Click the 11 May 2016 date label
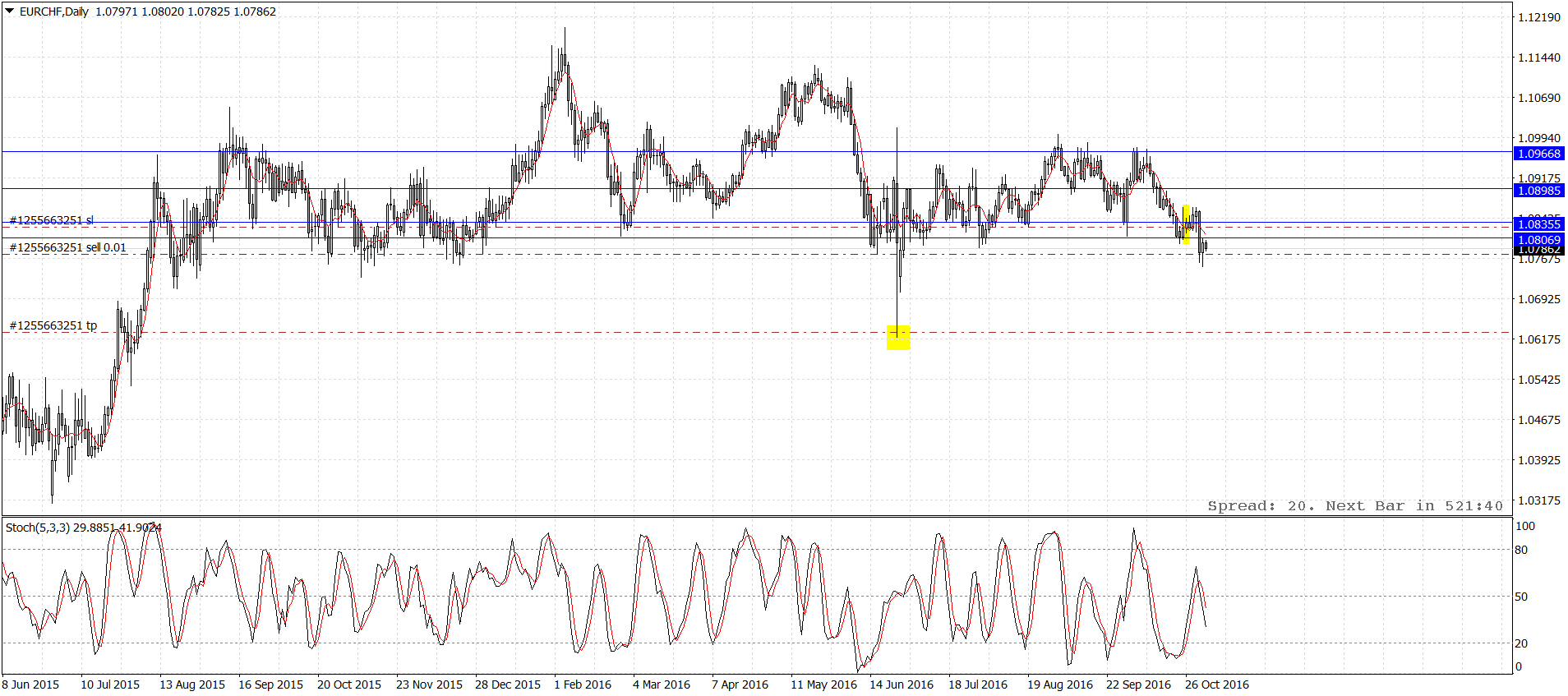 (823, 684)
